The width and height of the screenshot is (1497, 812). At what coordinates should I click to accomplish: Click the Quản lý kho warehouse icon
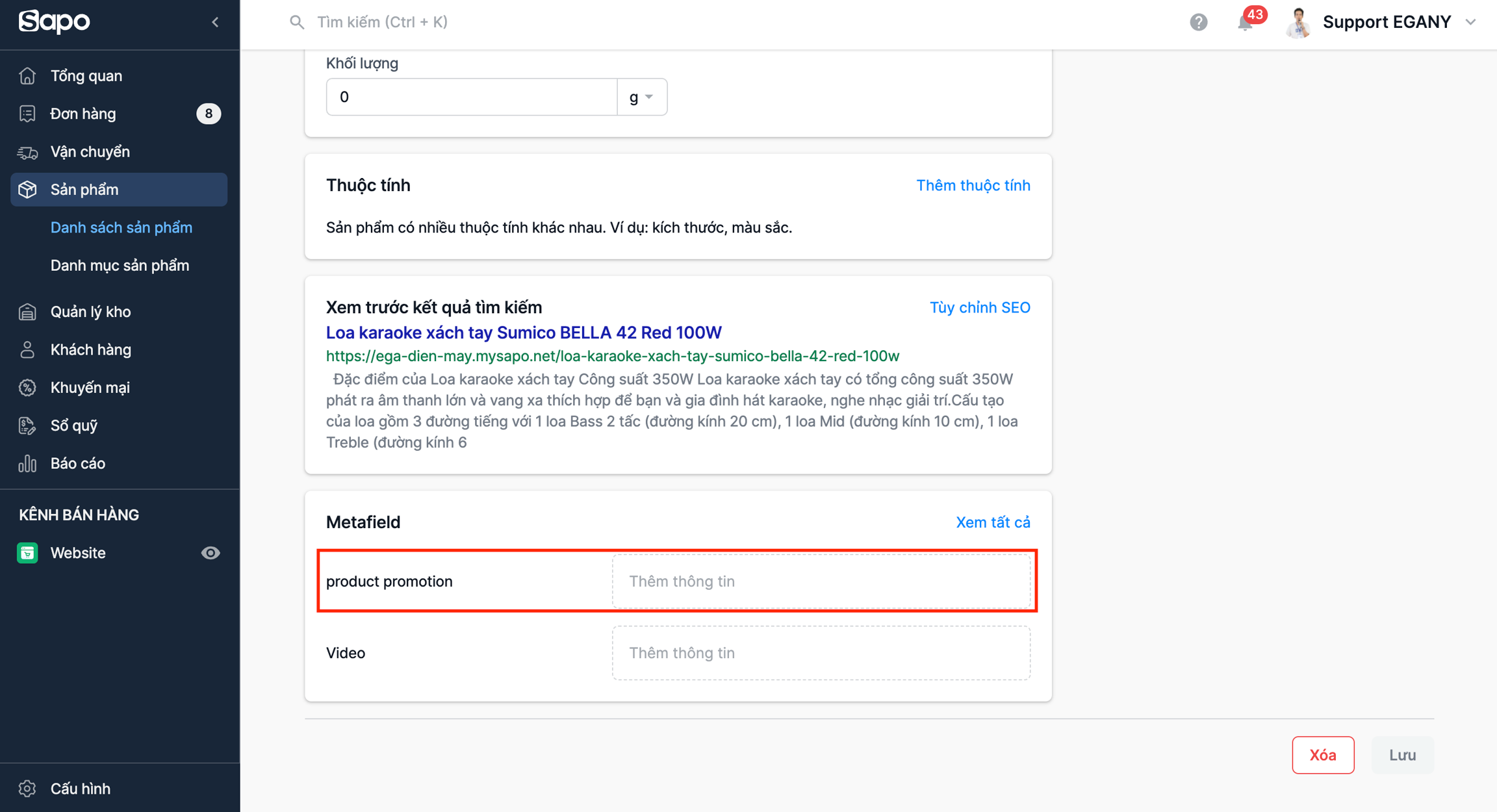point(27,312)
